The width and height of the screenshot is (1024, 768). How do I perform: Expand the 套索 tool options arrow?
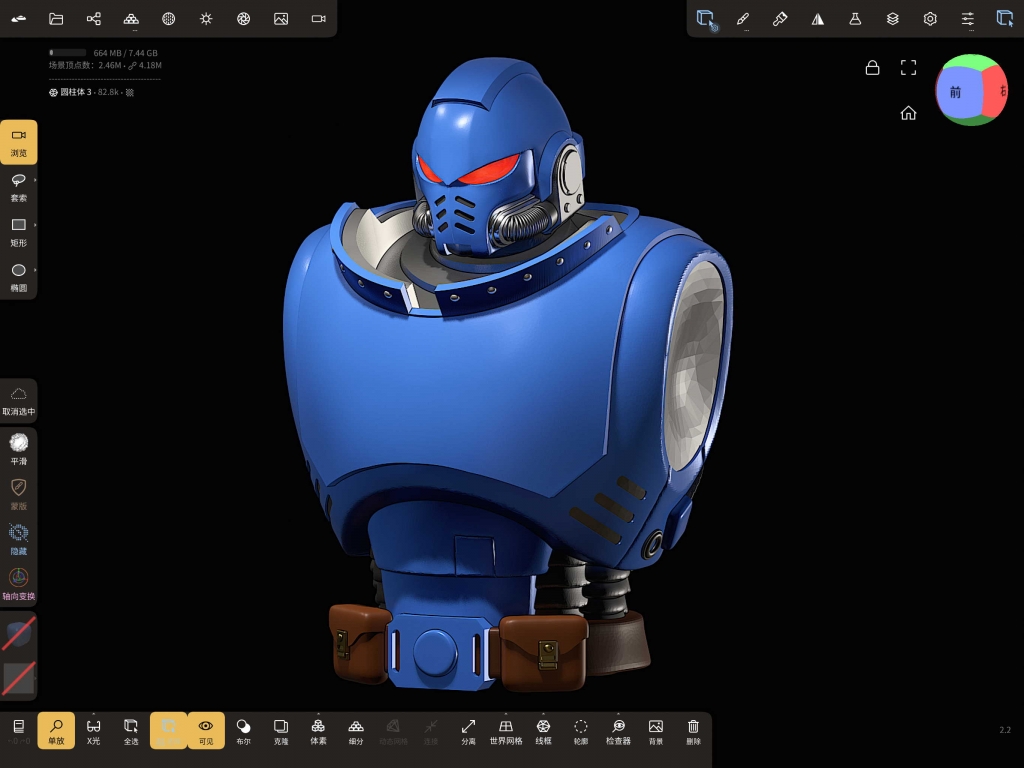pos(35,180)
